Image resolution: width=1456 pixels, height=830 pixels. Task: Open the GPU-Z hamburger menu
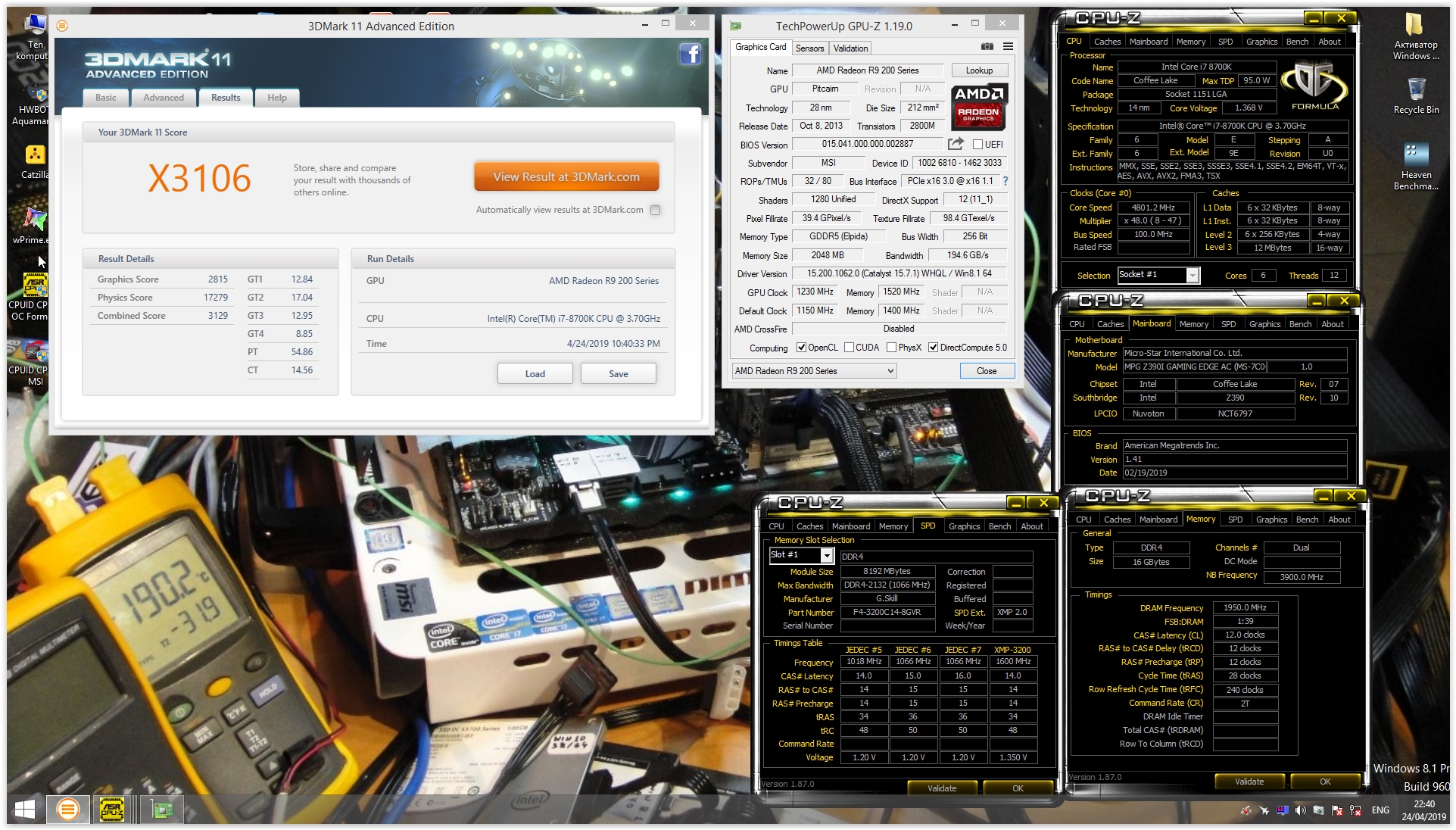tap(1008, 47)
